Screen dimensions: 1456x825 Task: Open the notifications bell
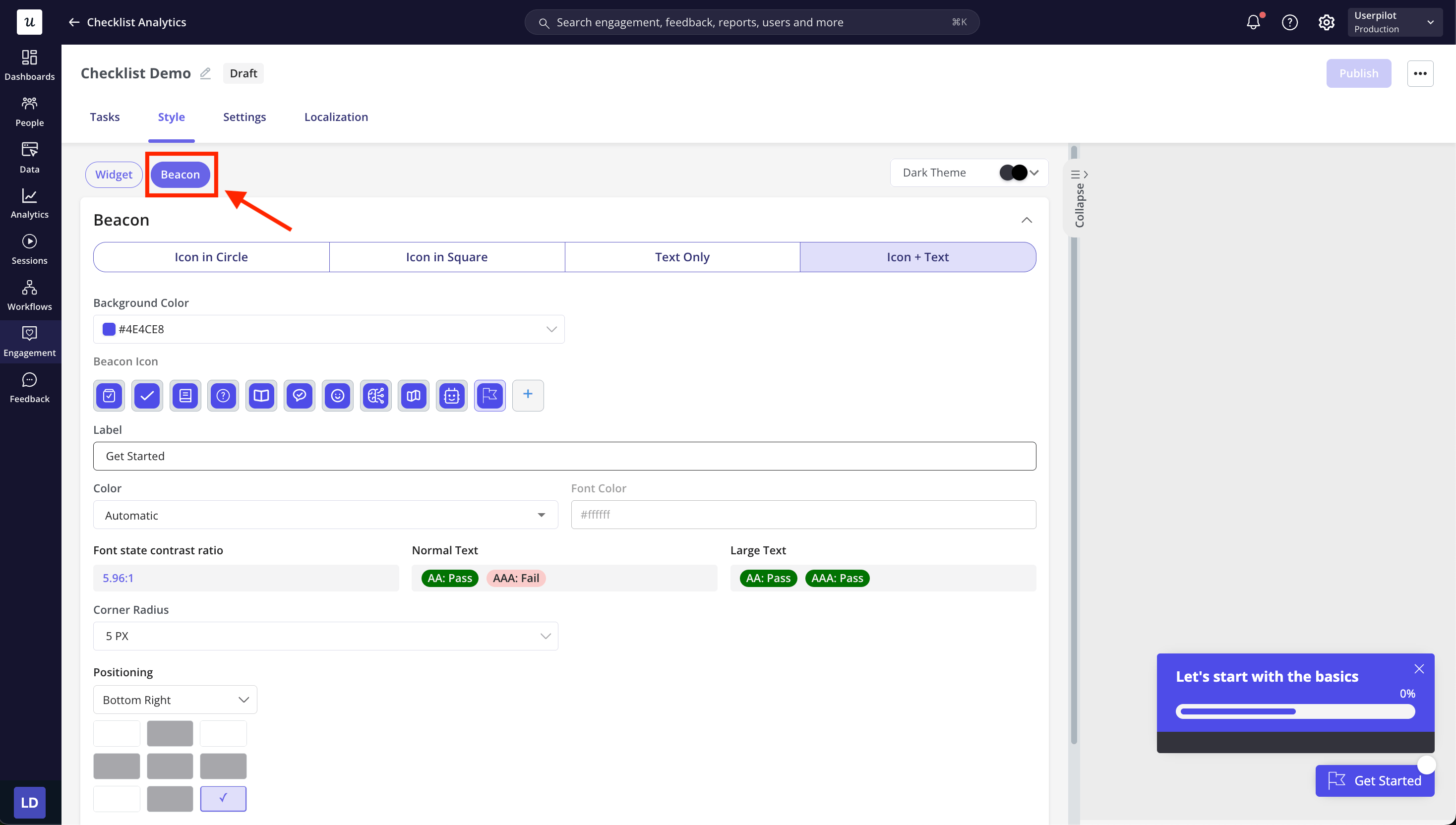1253,22
